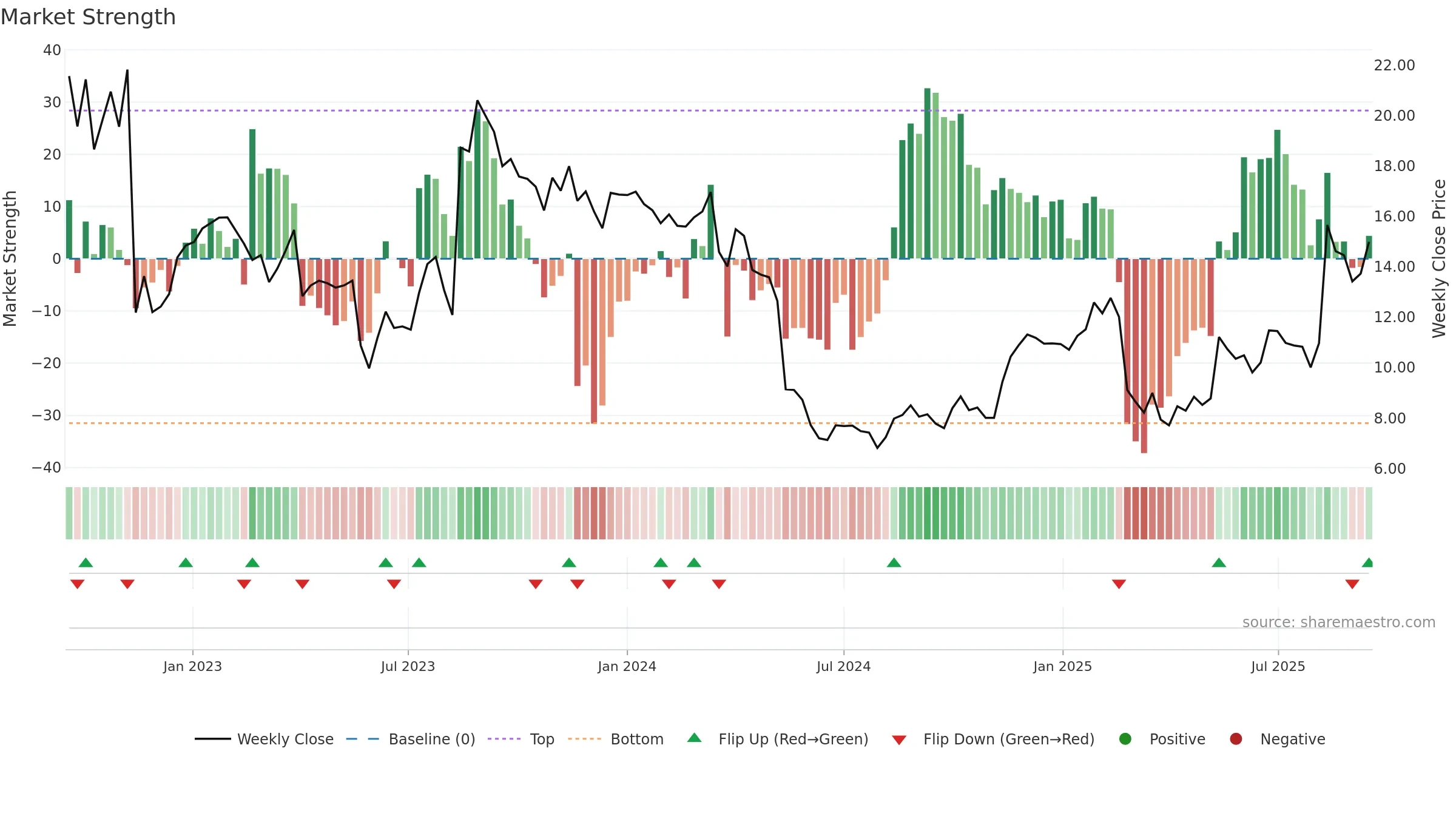Click the 22.00 price axis value
The image size is (1456, 819).
(1394, 66)
